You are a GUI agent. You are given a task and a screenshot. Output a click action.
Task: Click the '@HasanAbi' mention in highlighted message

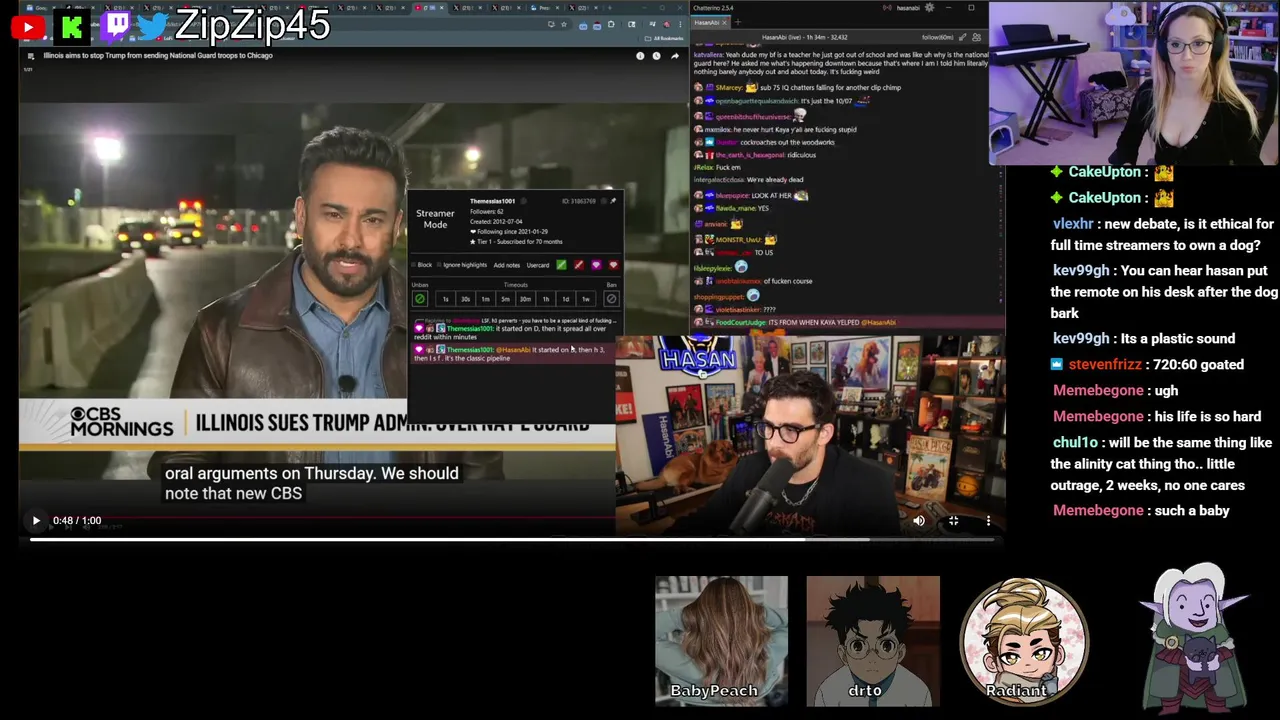[513, 350]
